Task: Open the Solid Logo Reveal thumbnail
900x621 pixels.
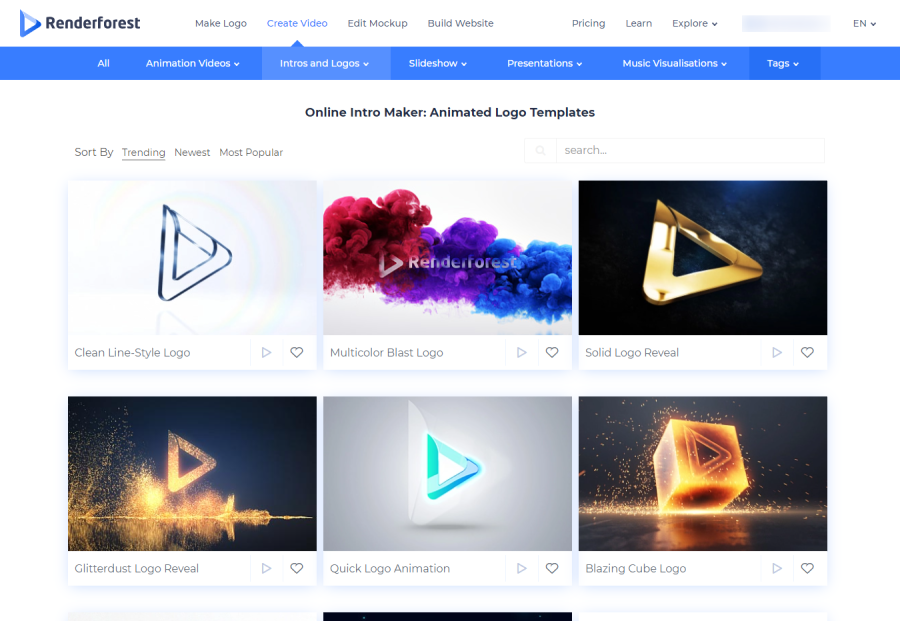Action: coord(702,258)
